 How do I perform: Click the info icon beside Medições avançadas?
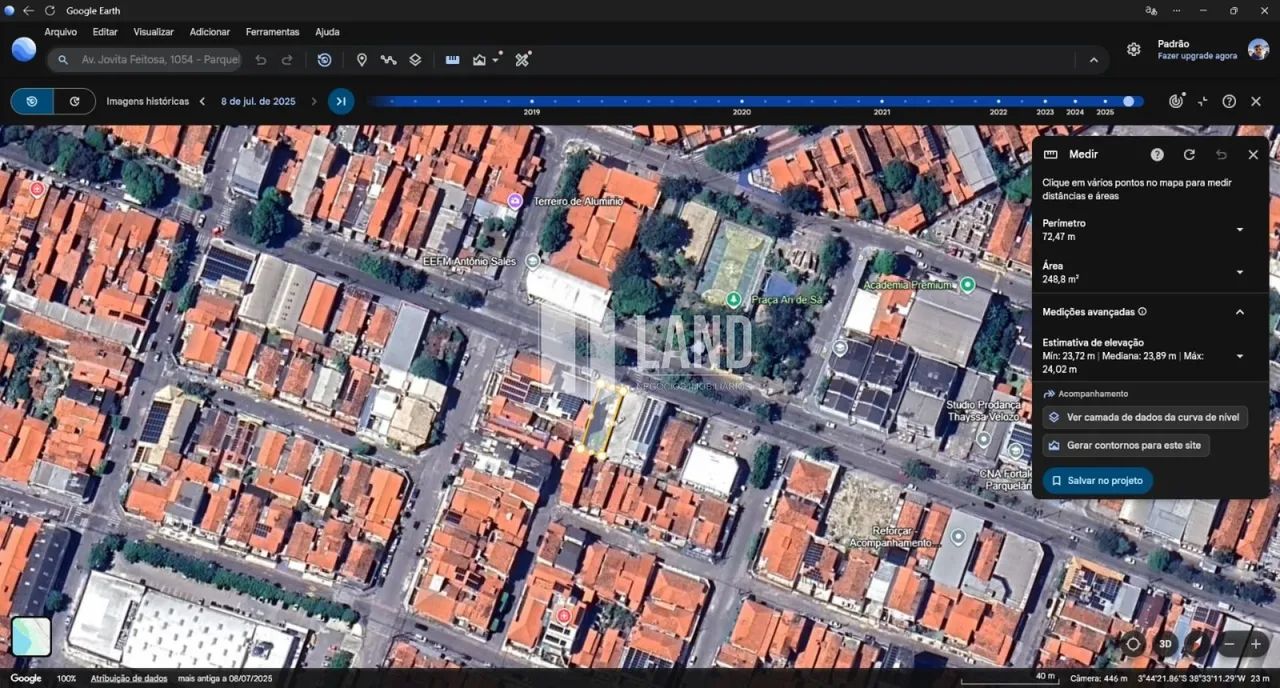click(x=1142, y=312)
